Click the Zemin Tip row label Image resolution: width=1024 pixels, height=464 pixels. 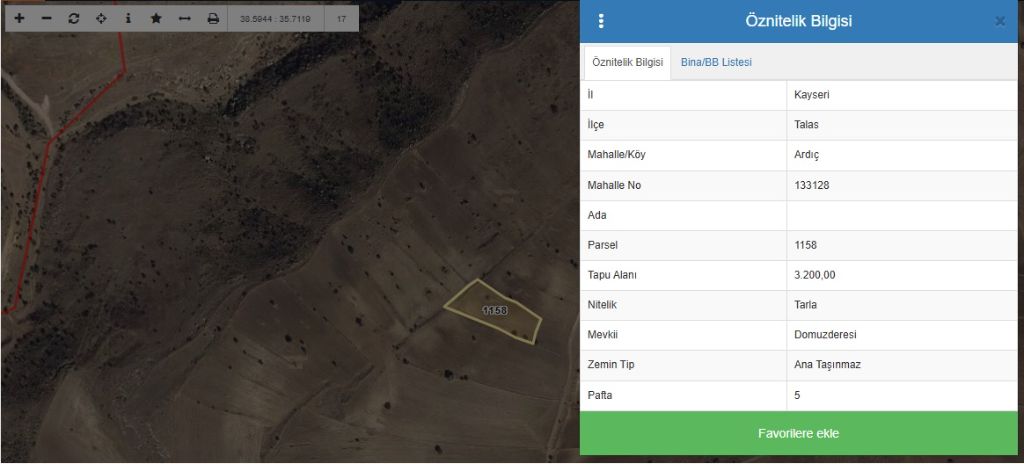point(610,365)
